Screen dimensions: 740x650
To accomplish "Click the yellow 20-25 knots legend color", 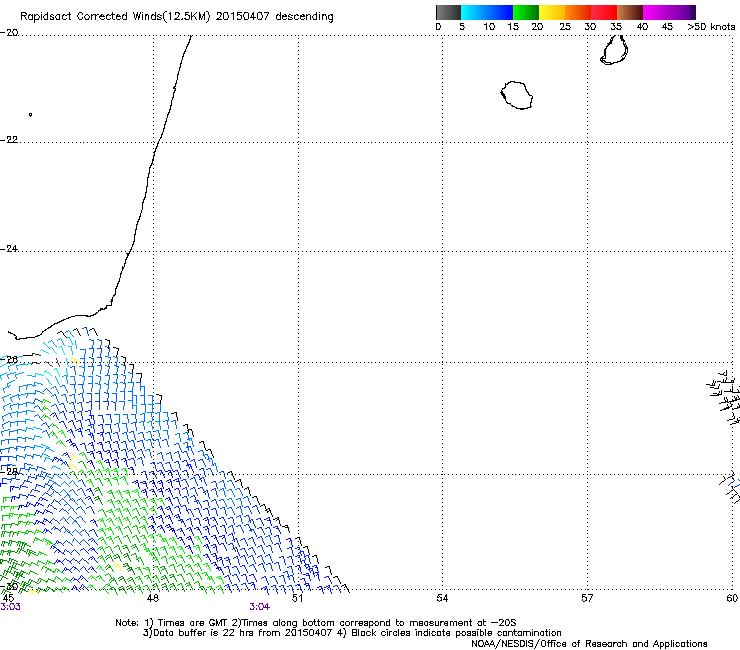I will click(552, 12).
